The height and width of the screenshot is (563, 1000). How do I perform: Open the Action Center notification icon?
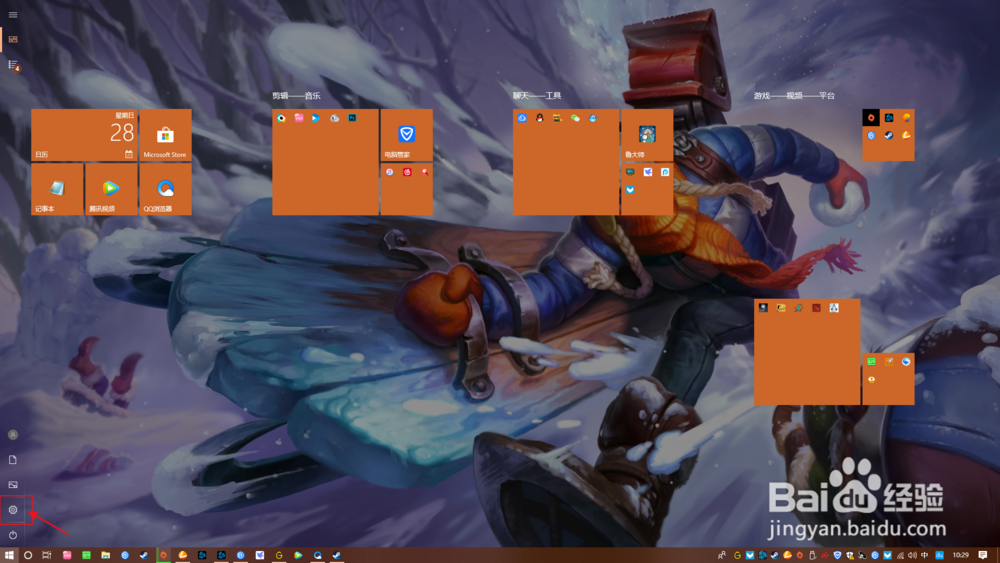coord(983,555)
